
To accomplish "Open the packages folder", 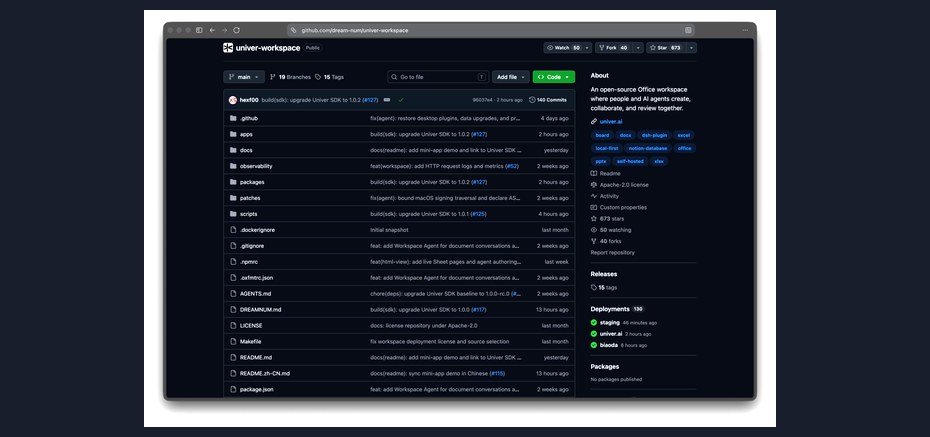I will coord(252,182).
